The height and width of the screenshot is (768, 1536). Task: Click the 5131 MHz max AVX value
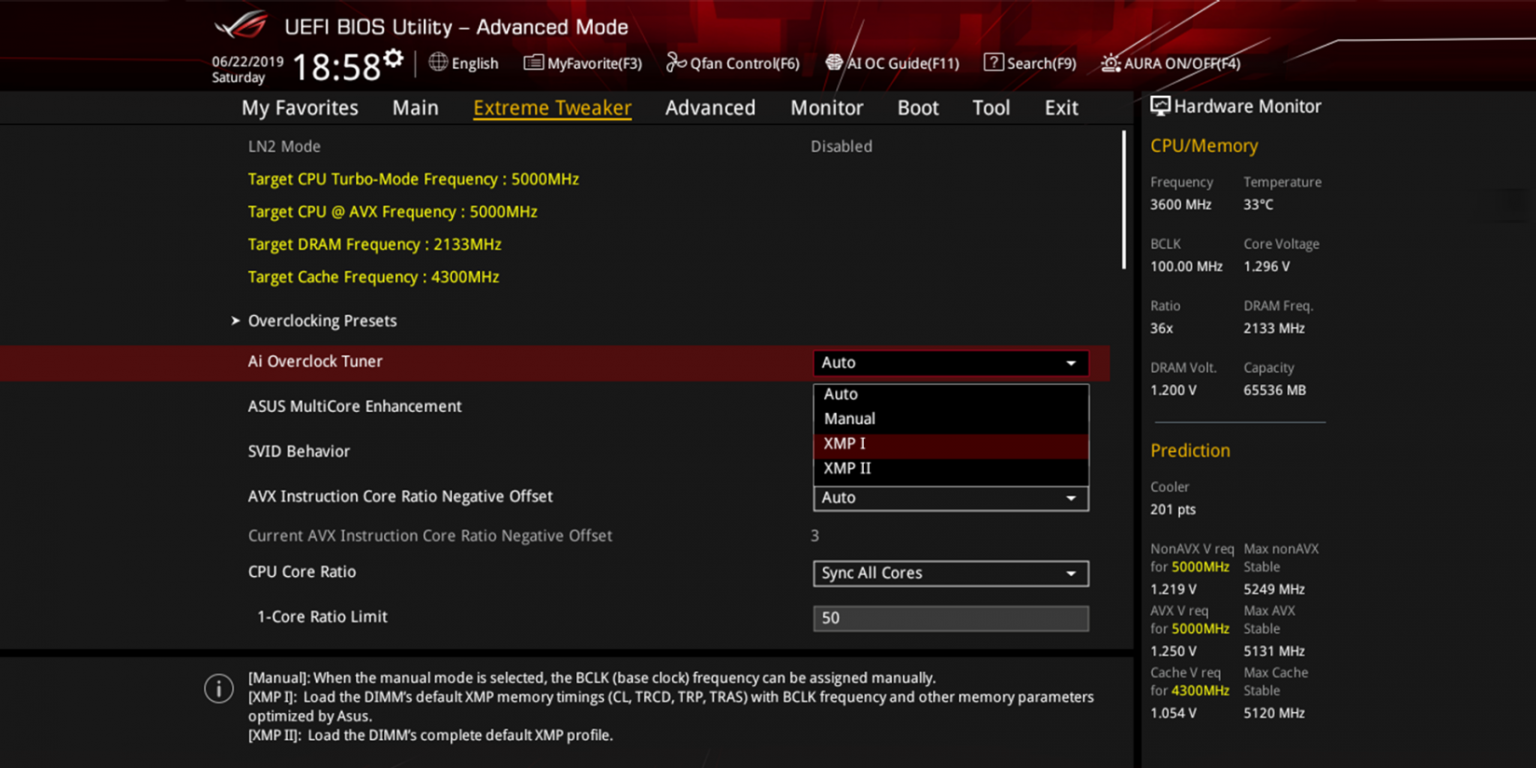[x=1274, y=652]
